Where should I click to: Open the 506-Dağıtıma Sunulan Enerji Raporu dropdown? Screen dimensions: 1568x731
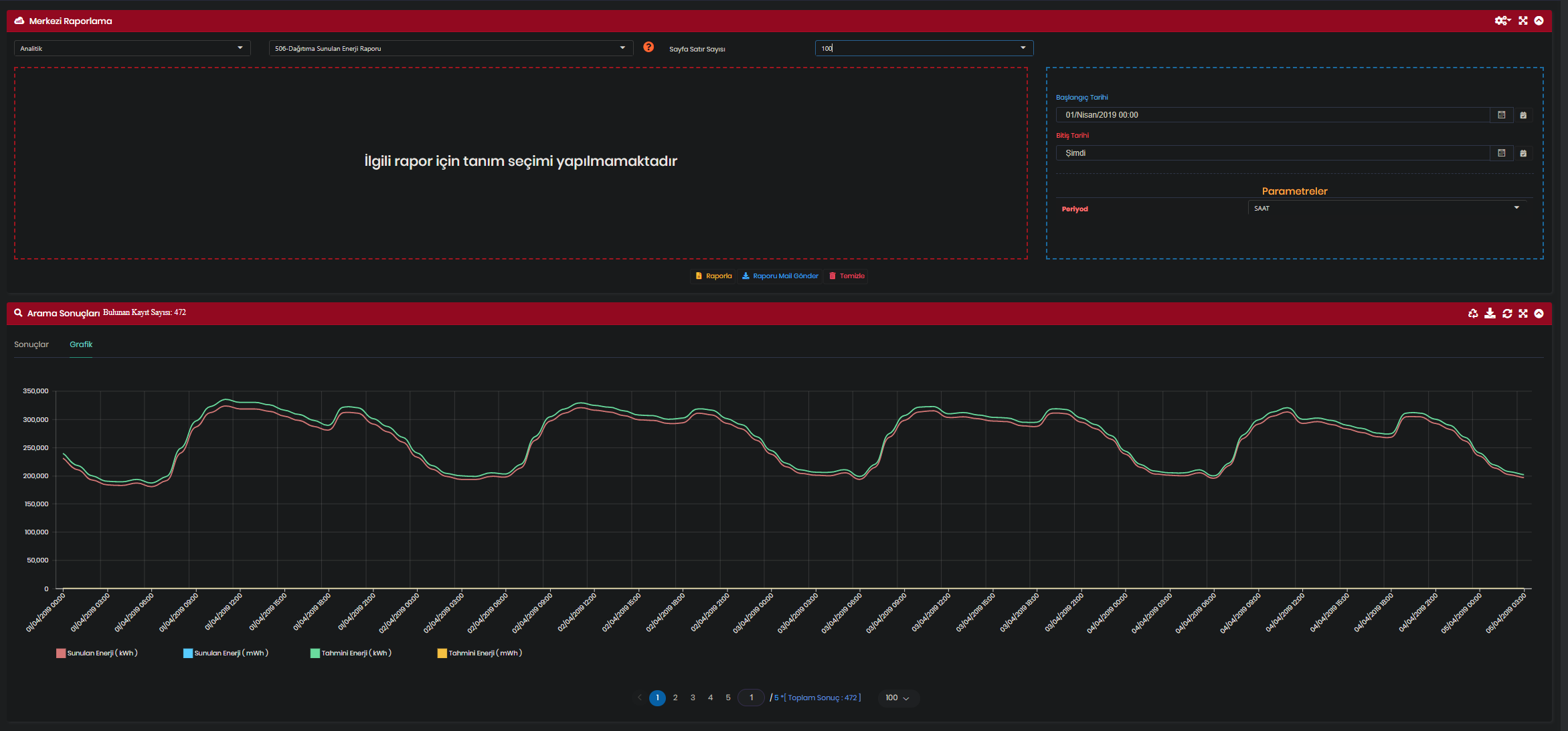pos(450,48)
